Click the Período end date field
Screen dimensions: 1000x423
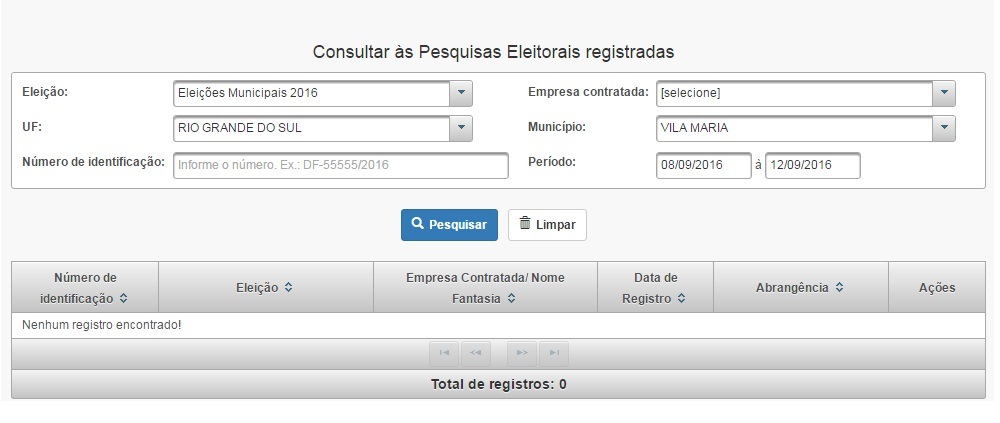coord(812,165)
